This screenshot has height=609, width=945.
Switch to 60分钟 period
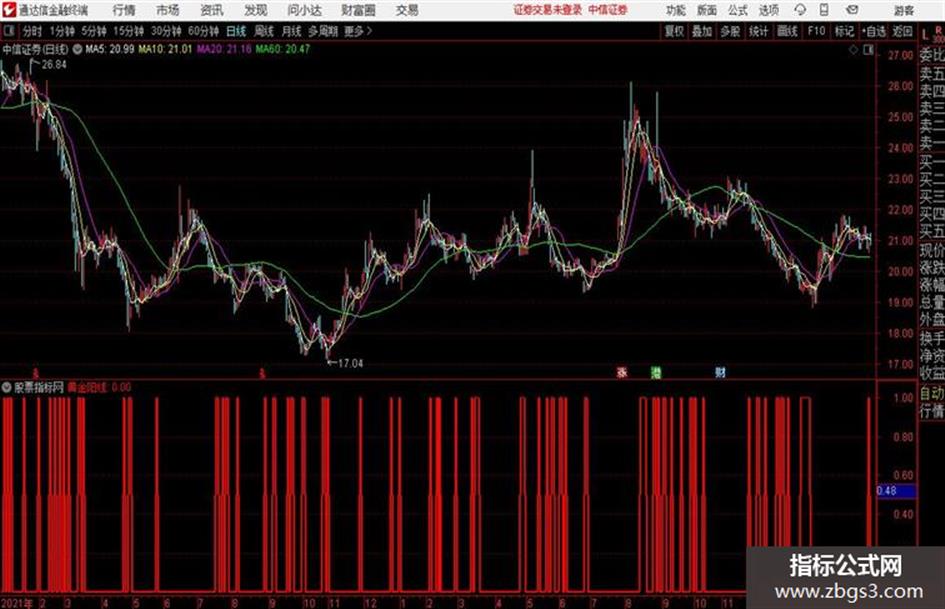203,31
